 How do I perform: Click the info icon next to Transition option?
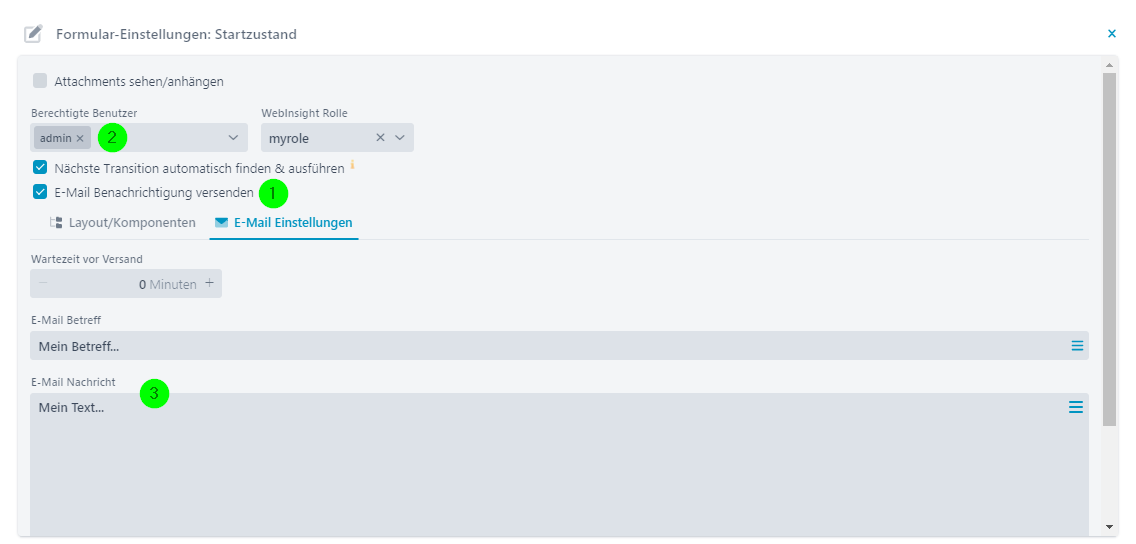point(352,165)
